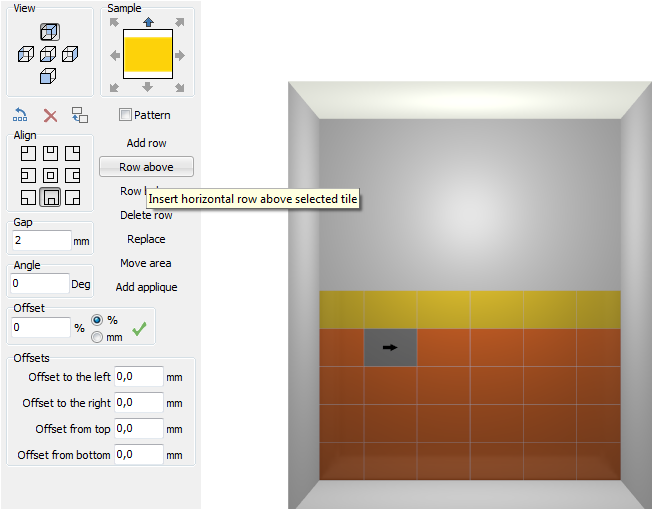Click Replace
Screen dimensions: 654x509
coord(146,239)
